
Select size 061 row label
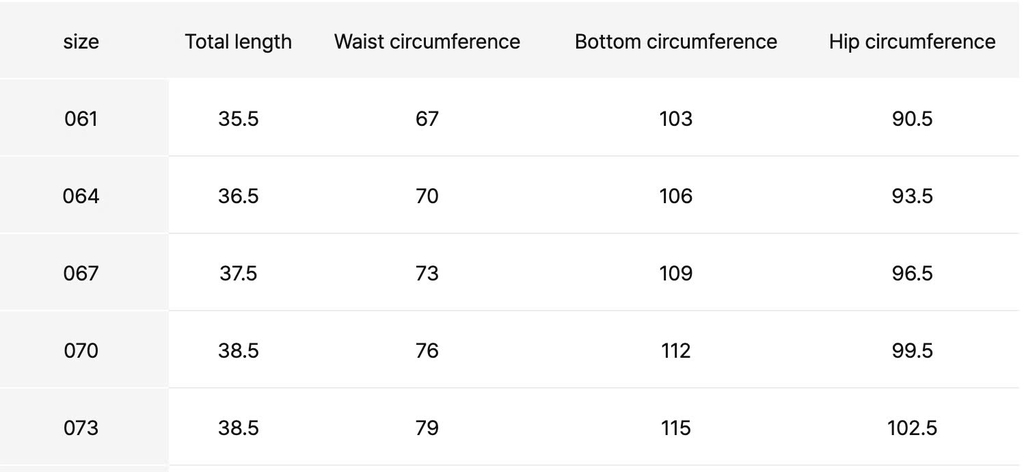pos(81,119)
